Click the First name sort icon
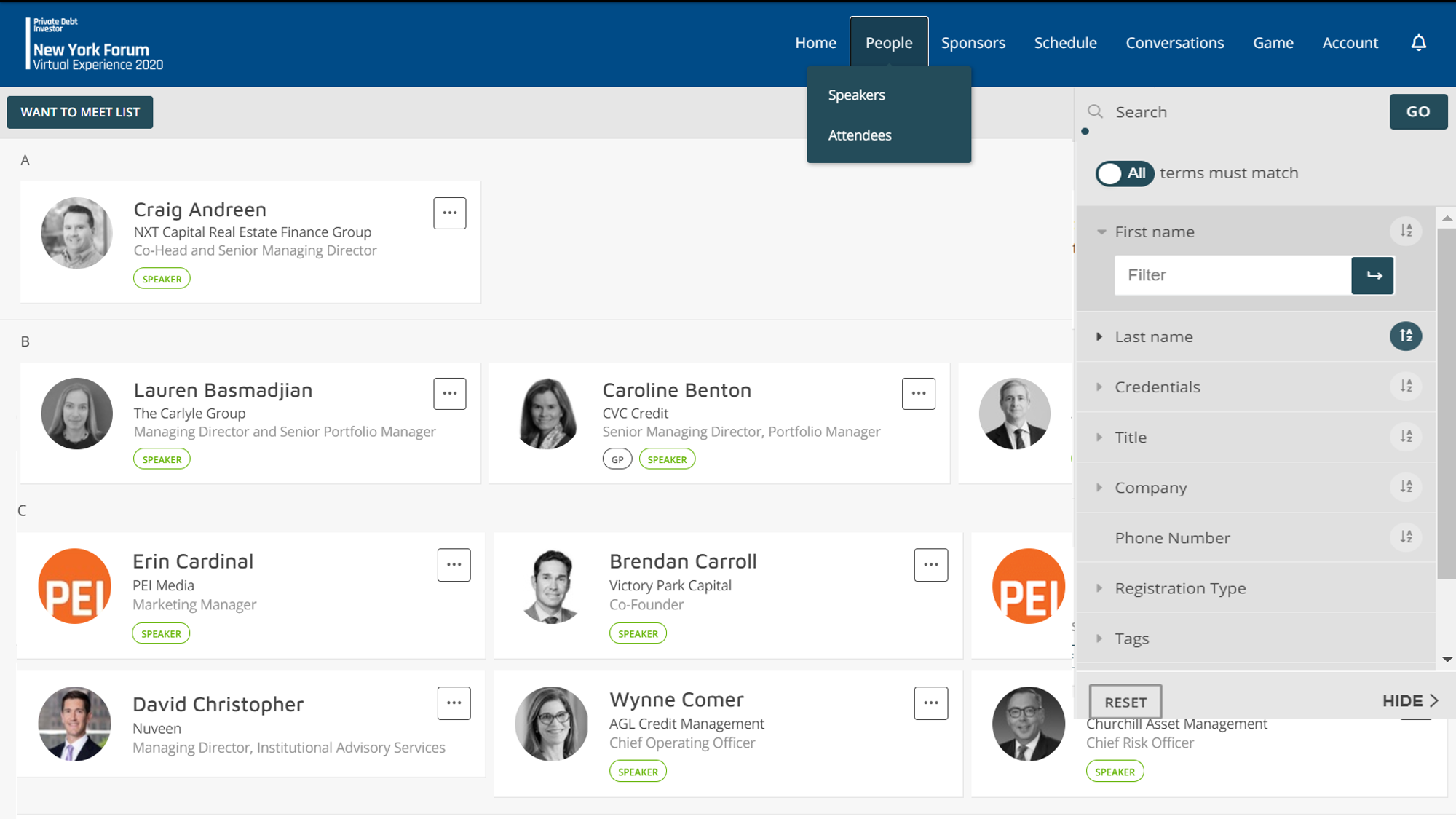The image size is (1456, 819). [1405, 232]
